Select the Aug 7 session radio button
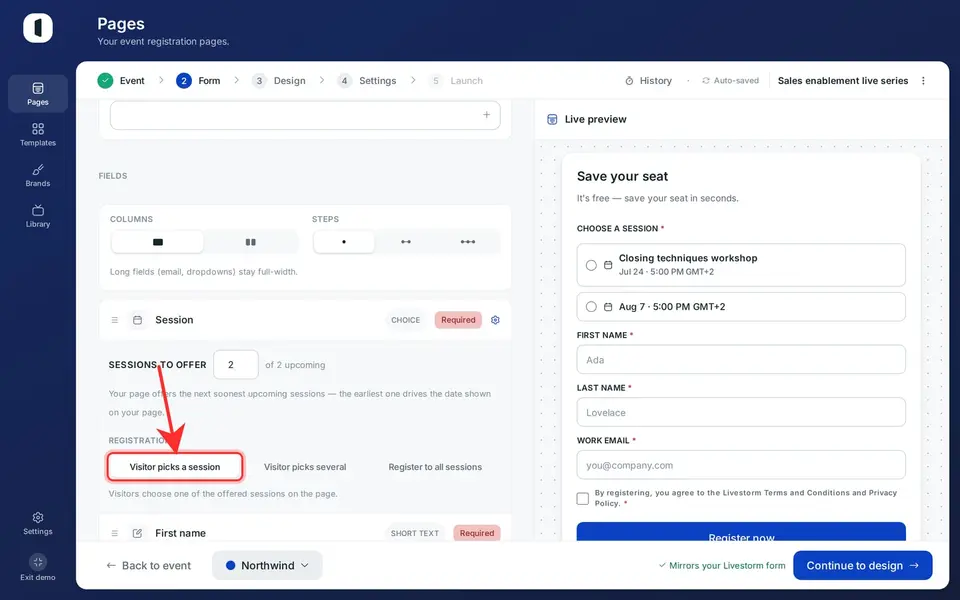This screenshot has height=600, width=960. click(x=591, y=307)
